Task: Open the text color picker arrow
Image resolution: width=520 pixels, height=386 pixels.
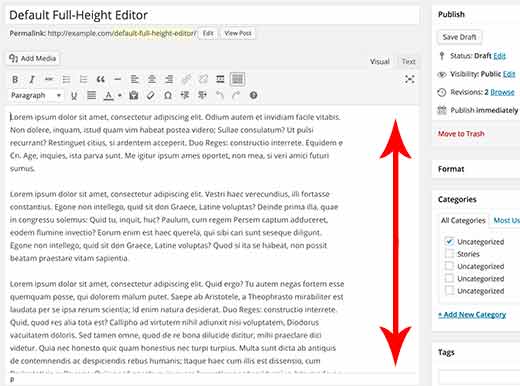Action: [120, 96]
